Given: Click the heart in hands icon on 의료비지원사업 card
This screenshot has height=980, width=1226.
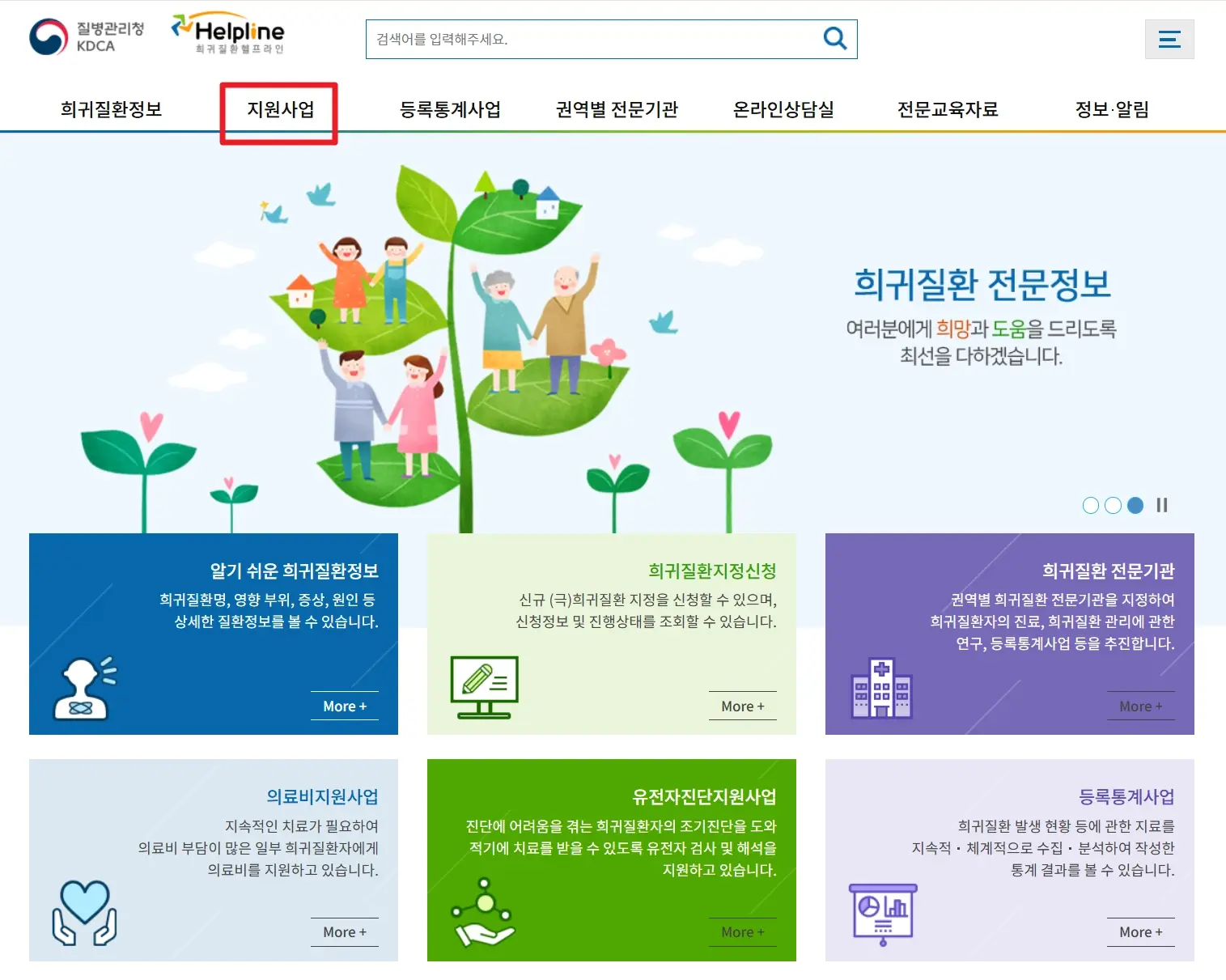Looking at the screenshot, I should pyautogui.click(x=83, y=911).
